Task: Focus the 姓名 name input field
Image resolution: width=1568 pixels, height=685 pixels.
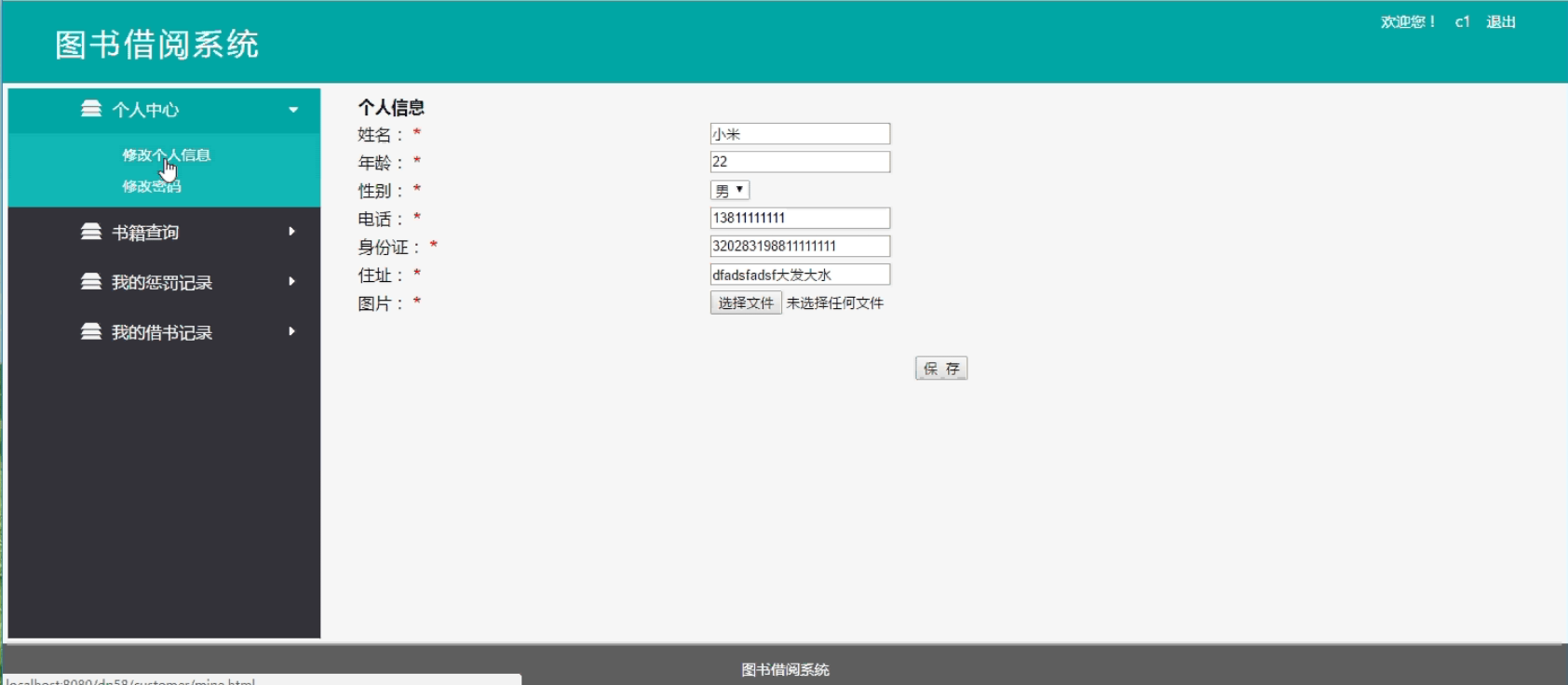Action: coord(800,134)
